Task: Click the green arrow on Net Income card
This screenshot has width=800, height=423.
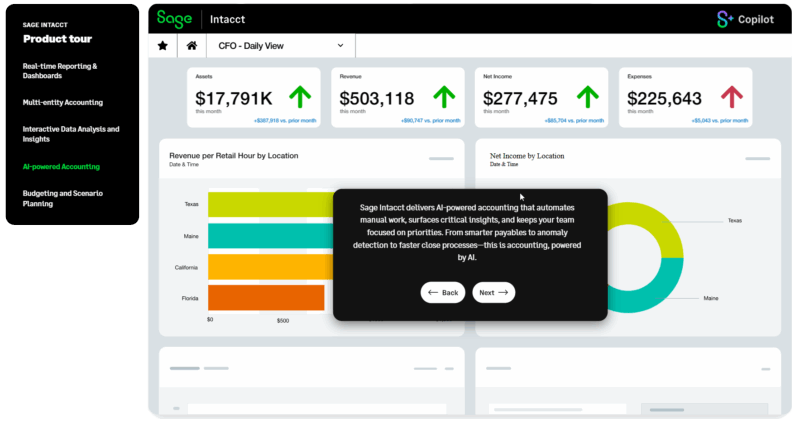Action: coord(588,96)
